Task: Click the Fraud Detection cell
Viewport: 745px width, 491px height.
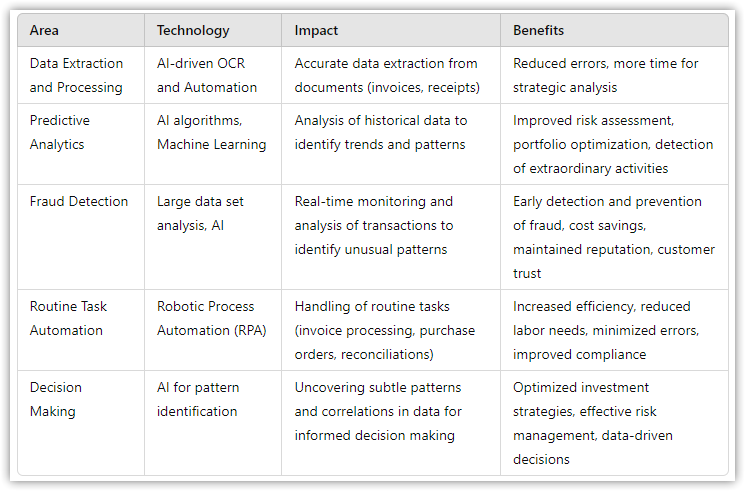Action: [x=81, y=237]
